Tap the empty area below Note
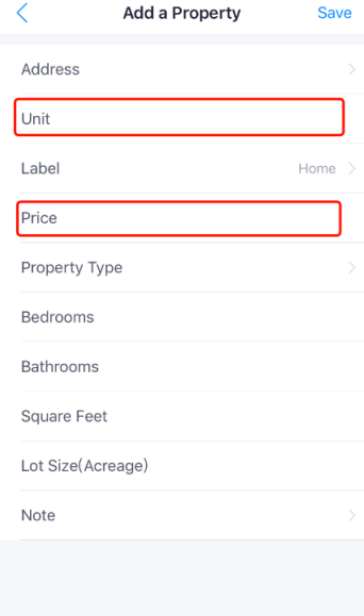The height and width of the screenshot is (616, 364). click(182, 578)
